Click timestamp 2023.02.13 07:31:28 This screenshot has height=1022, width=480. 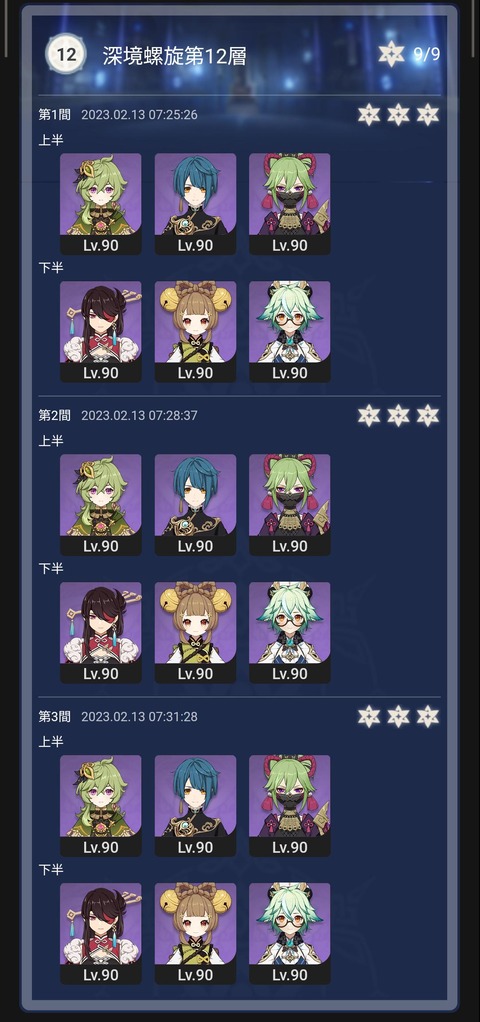(x=139, y=716)
